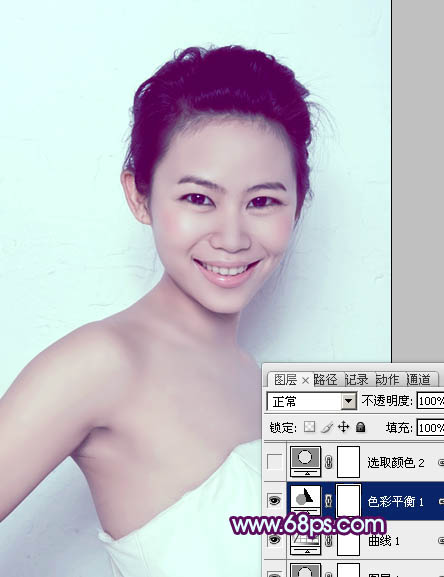Click the lock all padlock icon
The image size is (444, 577).
coord(360,427)
